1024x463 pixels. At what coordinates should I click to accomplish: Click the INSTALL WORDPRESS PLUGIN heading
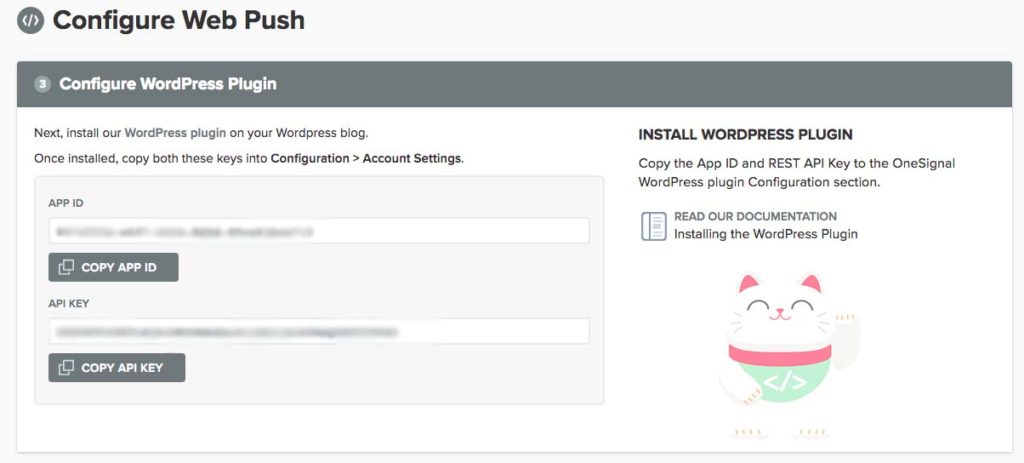click(745, 134)
